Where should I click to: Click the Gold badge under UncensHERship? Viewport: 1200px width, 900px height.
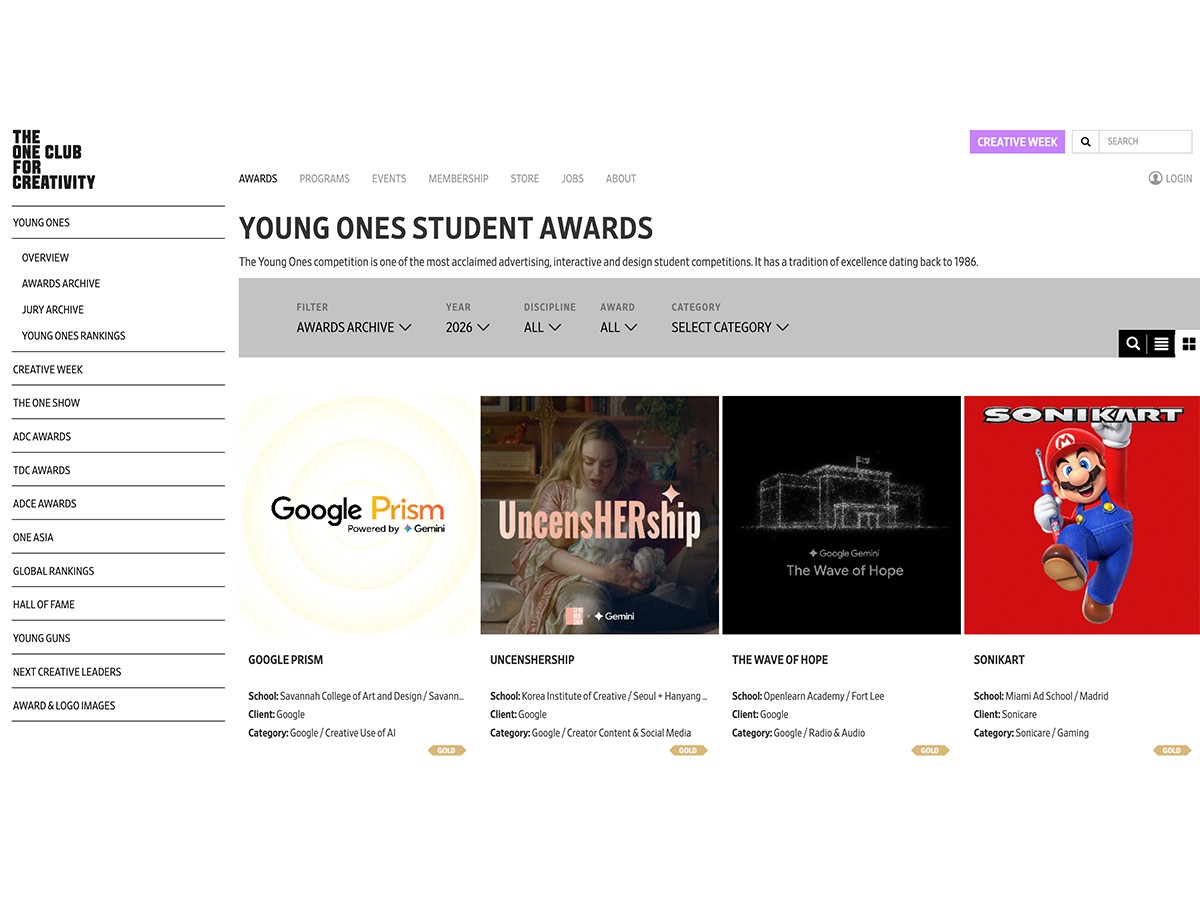click(x=688, y=750)
